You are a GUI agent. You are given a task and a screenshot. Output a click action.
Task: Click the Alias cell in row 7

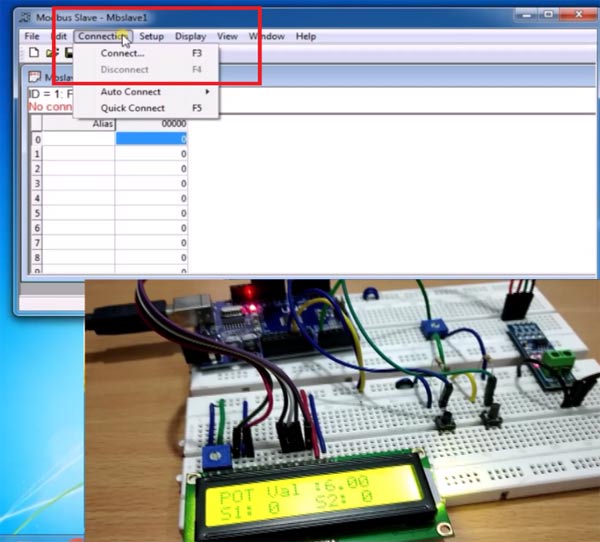tap(78, 243)
